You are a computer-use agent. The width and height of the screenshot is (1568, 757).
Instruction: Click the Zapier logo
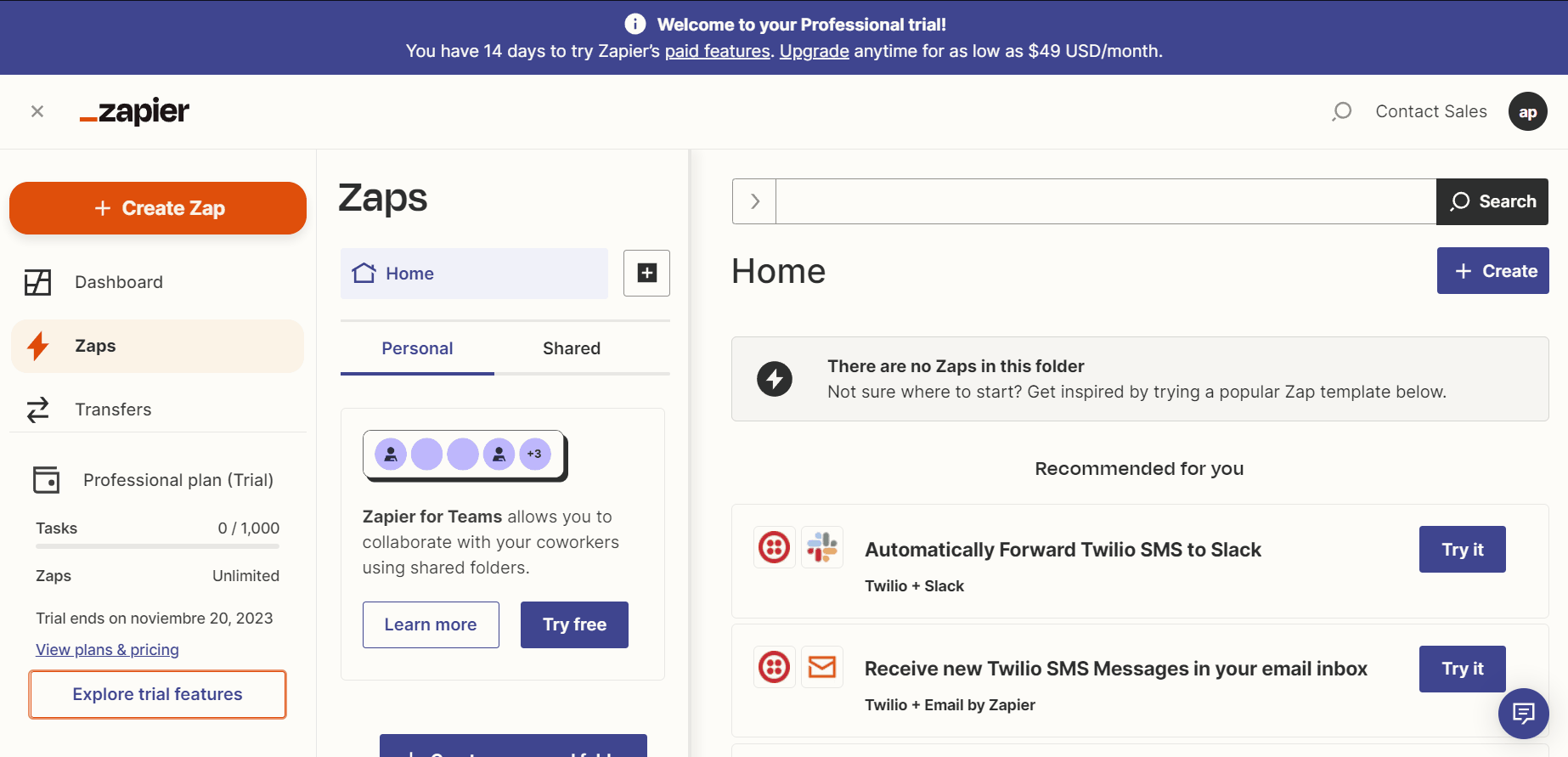pyautogui.click(x=134, y=111)
